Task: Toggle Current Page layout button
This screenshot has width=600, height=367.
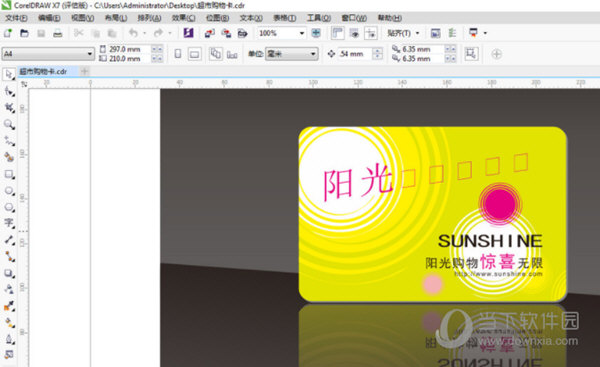Action: 232,54
